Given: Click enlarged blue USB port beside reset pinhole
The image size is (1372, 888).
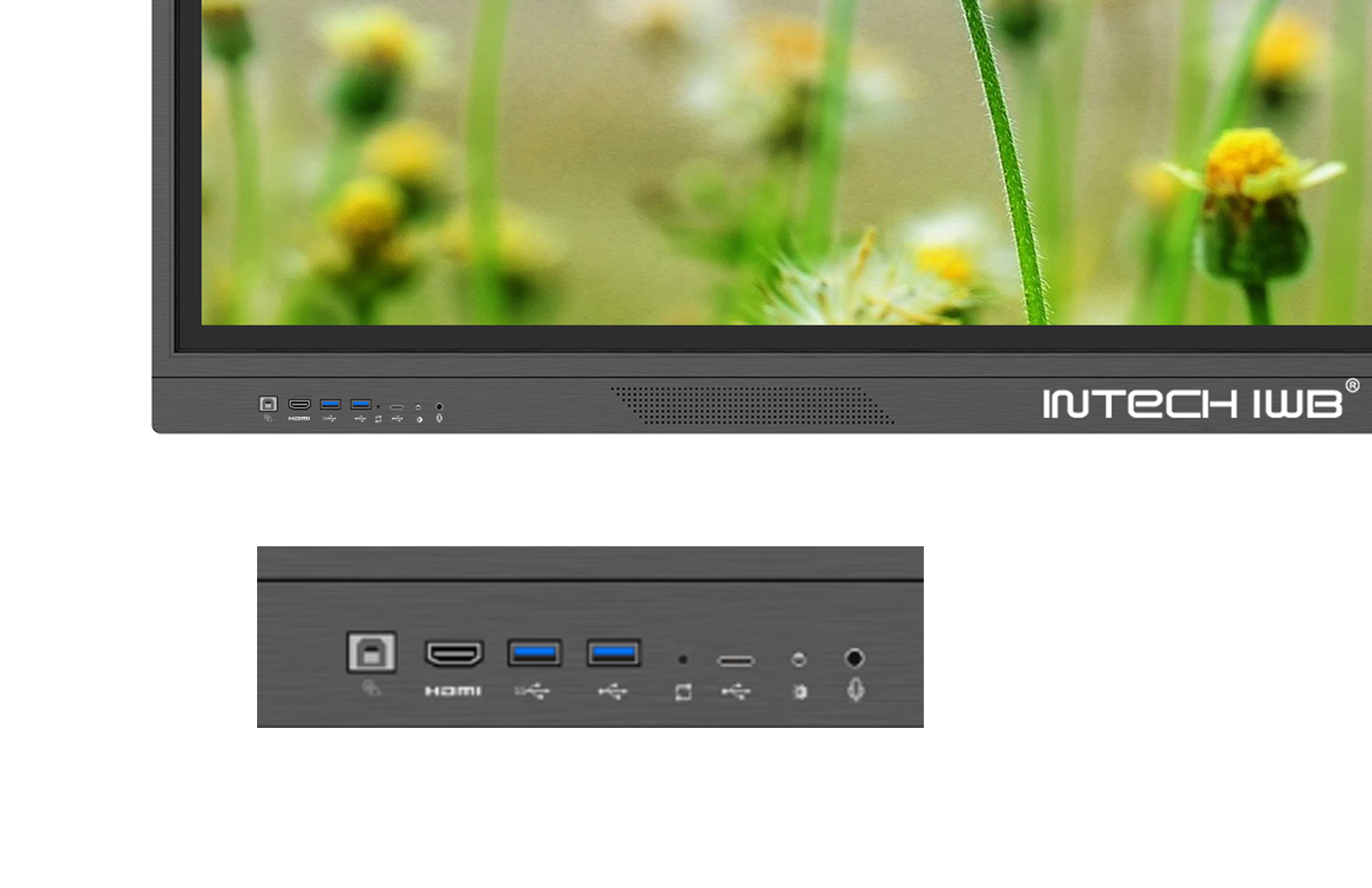Looking at the screenshot, I should click(x=613, y=653).
